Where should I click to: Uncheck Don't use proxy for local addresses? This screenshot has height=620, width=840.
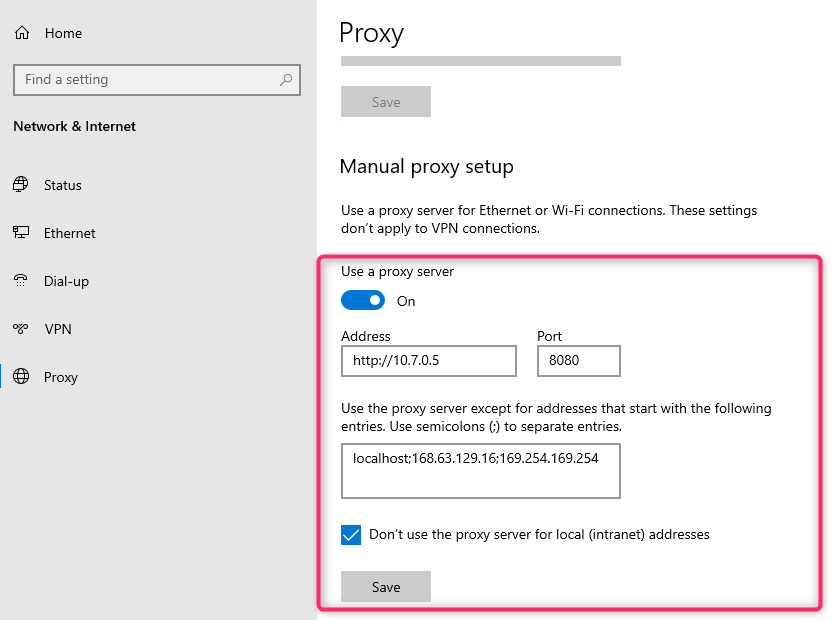(351, 535)
